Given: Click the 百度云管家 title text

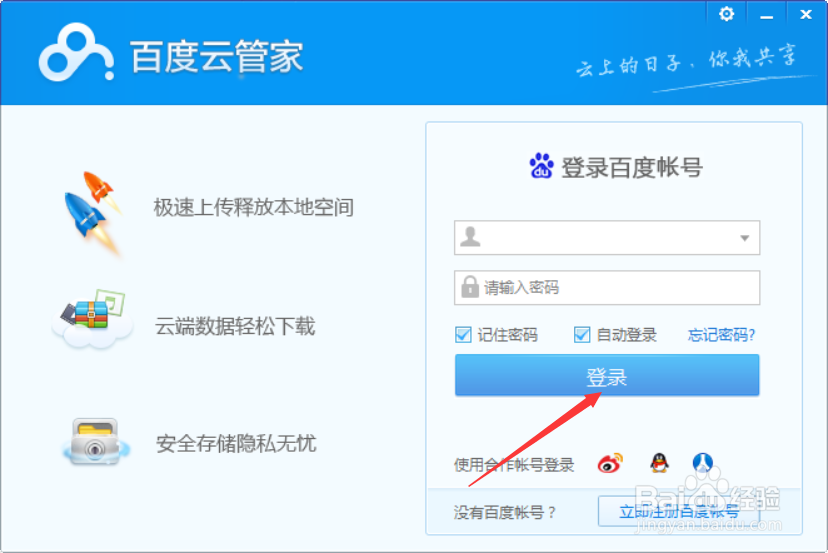Looking at the screenshot, I should click(x=217, y=56).
